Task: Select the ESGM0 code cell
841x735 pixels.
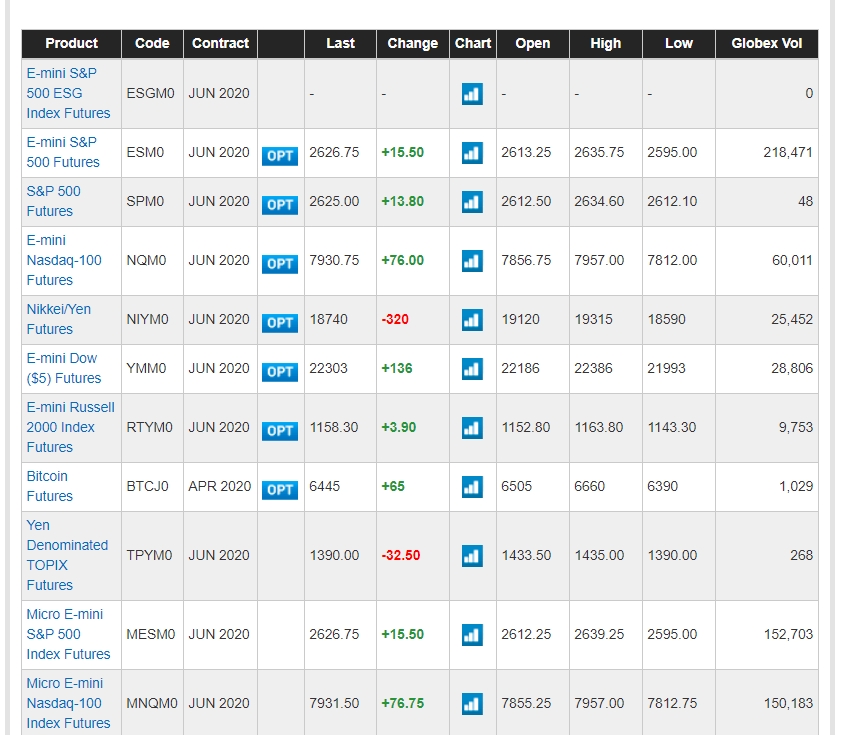Action: [151, 93]
